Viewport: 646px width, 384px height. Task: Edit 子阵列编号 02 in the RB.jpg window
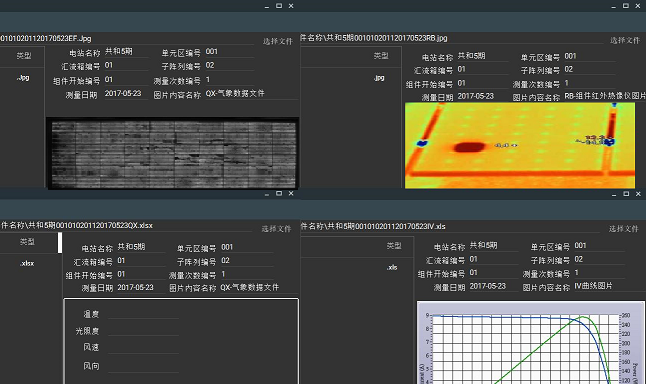click(x=589, y=69)
